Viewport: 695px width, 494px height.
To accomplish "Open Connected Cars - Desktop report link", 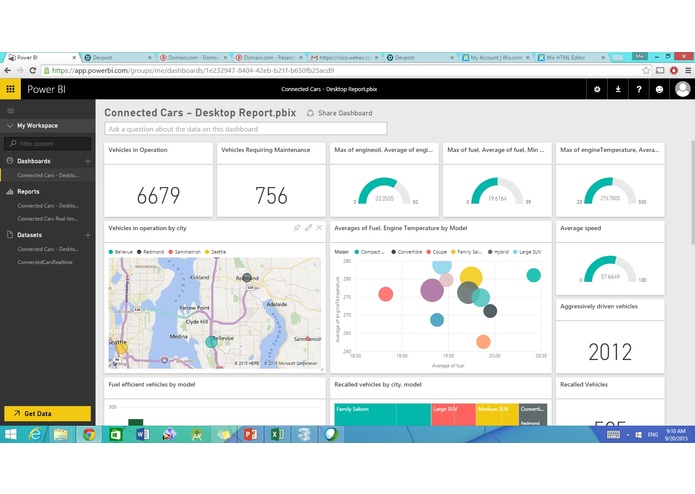I will click(48, 206).
